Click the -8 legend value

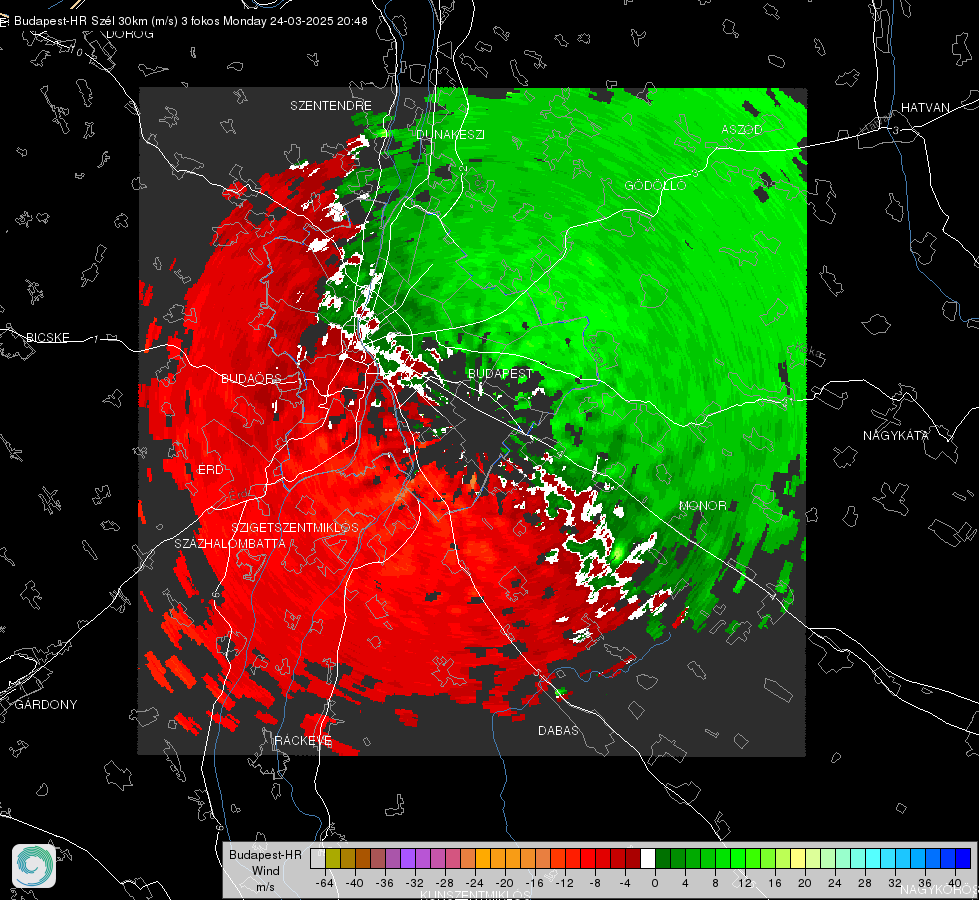pos(594,883)
